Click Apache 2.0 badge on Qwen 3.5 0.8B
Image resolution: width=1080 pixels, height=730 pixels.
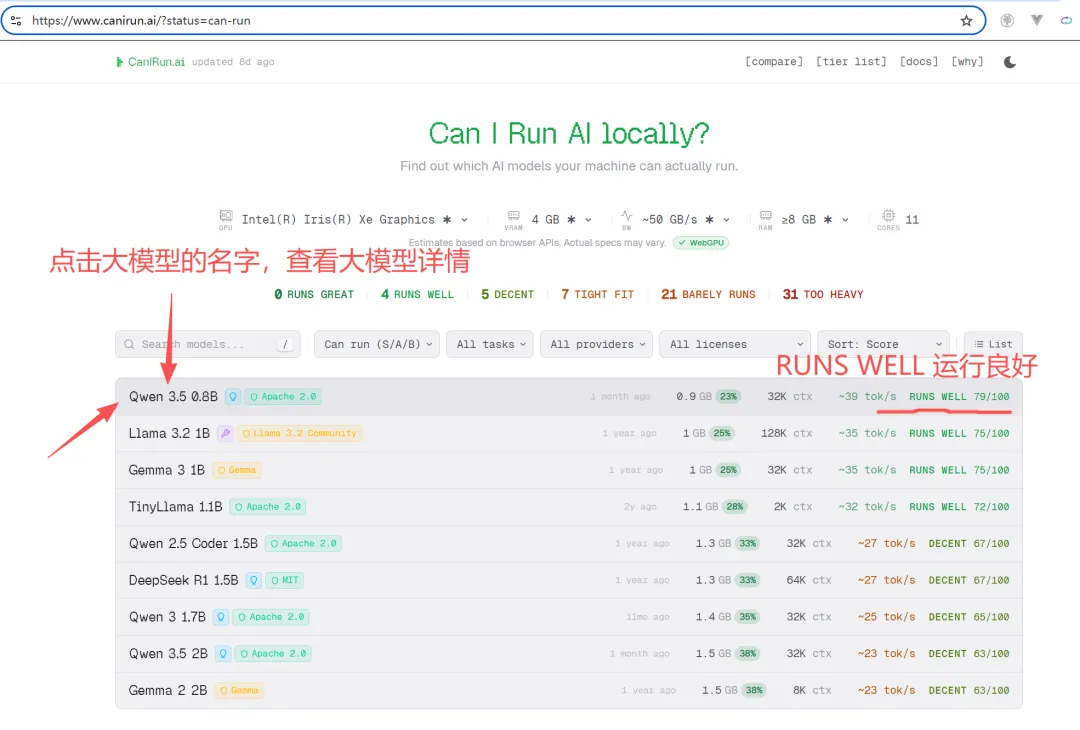click(x=283, y=397)
